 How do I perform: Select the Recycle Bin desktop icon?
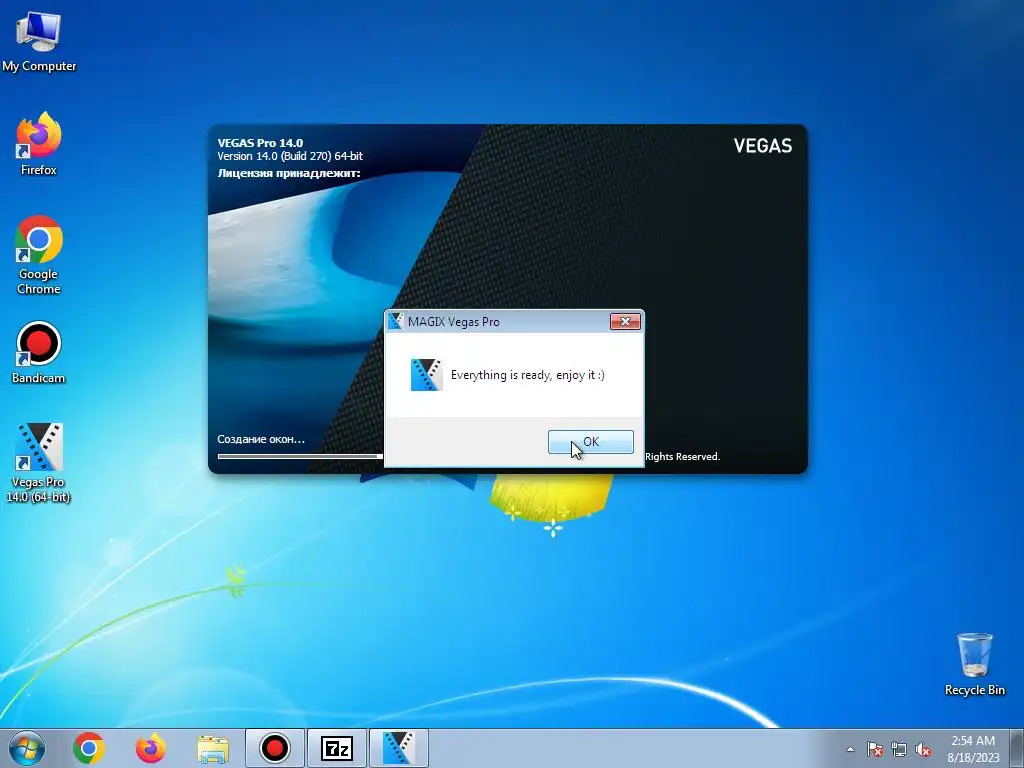point(974,664)
